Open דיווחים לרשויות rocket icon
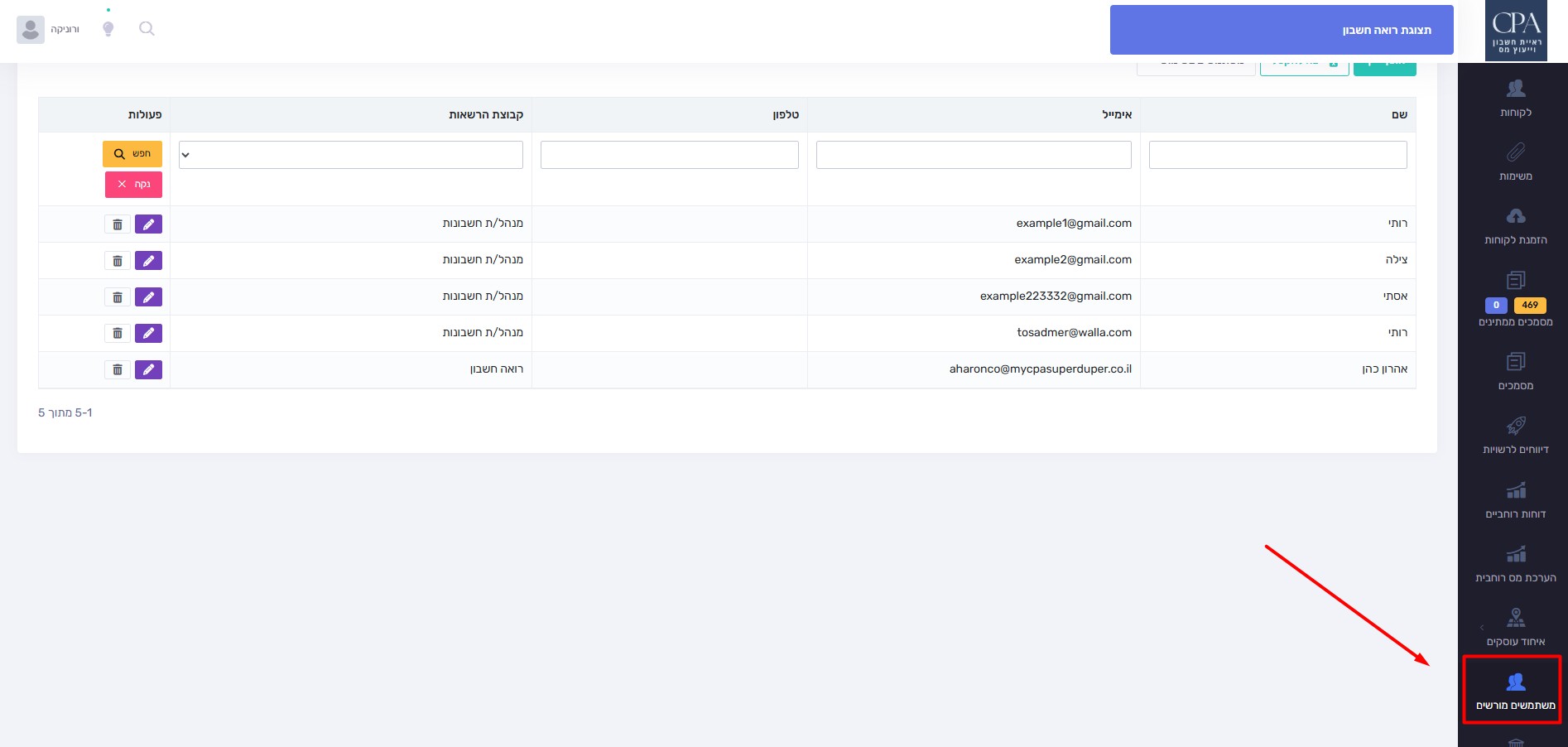Screen dimensions: 1568x747 [x=1515, y=426]
